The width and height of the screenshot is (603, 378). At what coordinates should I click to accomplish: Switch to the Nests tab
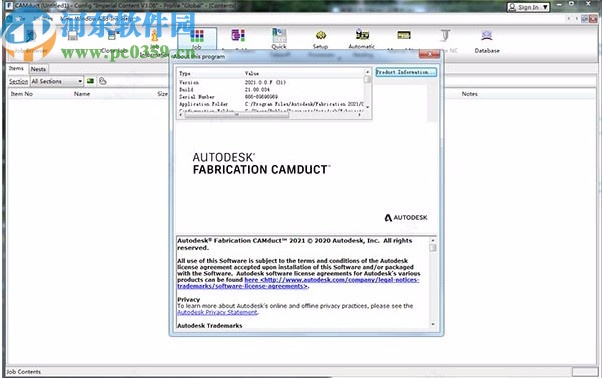click(x=38, y=69)
